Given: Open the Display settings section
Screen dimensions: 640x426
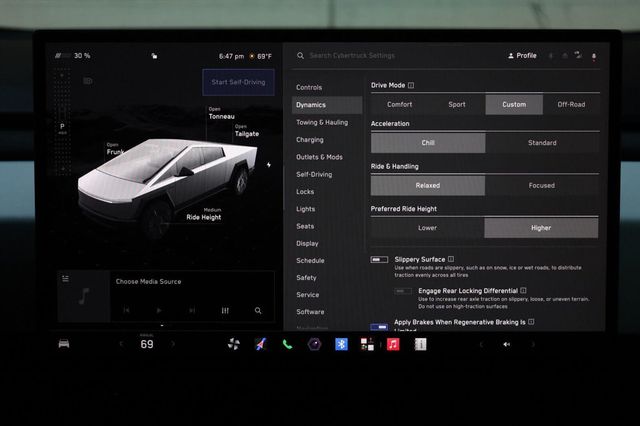Looking at the screenshot, I should pyautogui.click(x=327, y=244).
